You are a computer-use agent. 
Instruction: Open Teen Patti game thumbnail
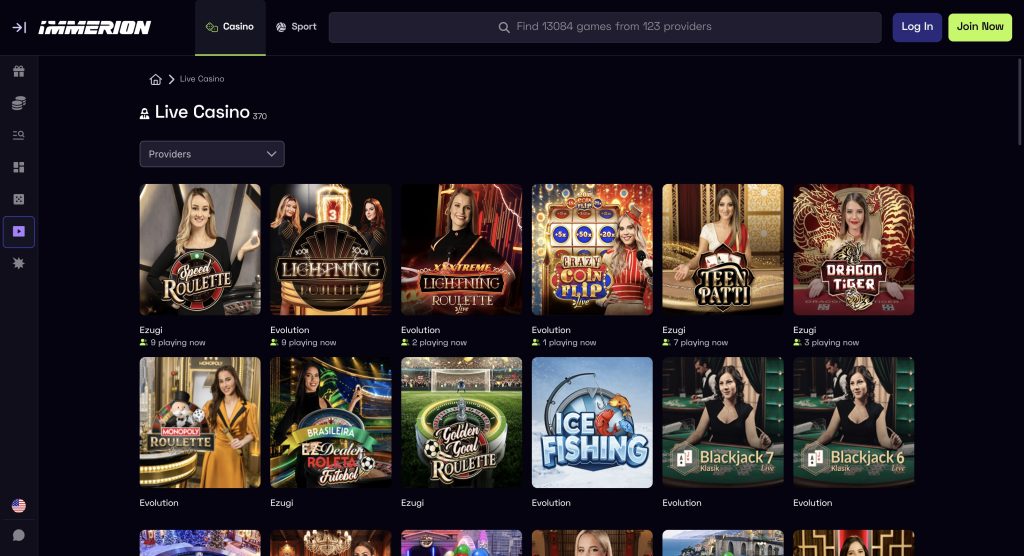(722, 250)
